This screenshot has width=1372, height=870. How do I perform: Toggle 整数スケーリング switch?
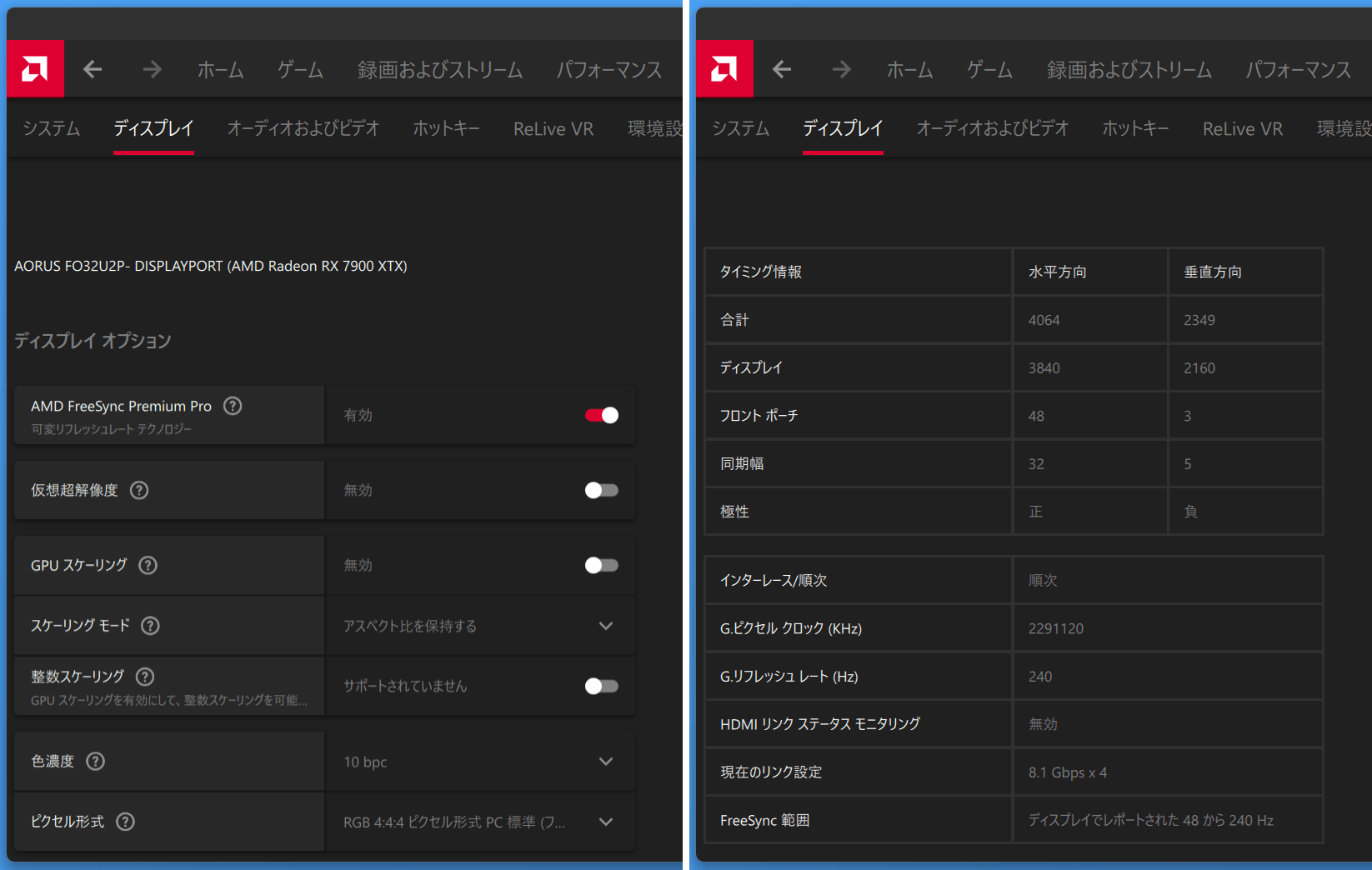tap(602, 686)
